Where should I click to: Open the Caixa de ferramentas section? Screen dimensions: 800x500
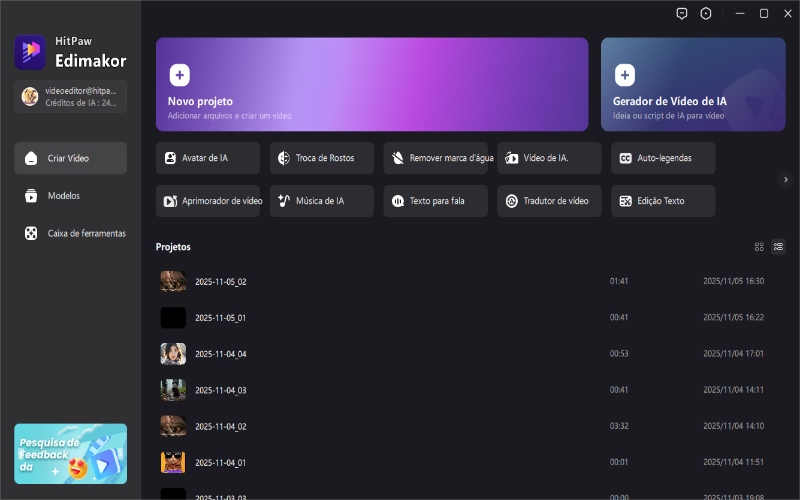(x=70, y=233)
